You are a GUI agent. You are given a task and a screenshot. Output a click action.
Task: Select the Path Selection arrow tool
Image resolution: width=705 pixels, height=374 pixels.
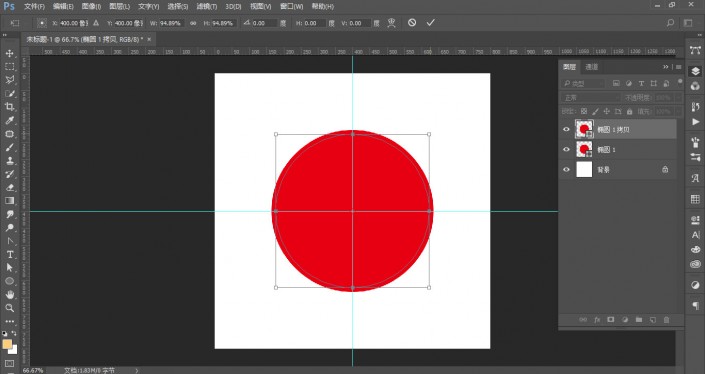pos(9,267)
